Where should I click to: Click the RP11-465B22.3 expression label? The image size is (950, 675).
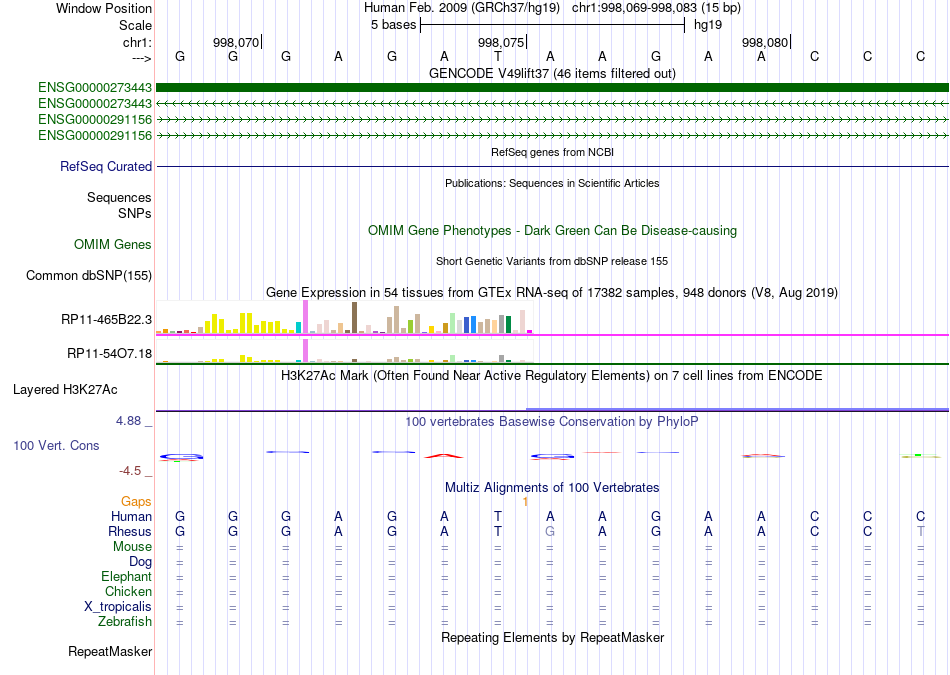point(106,319)
